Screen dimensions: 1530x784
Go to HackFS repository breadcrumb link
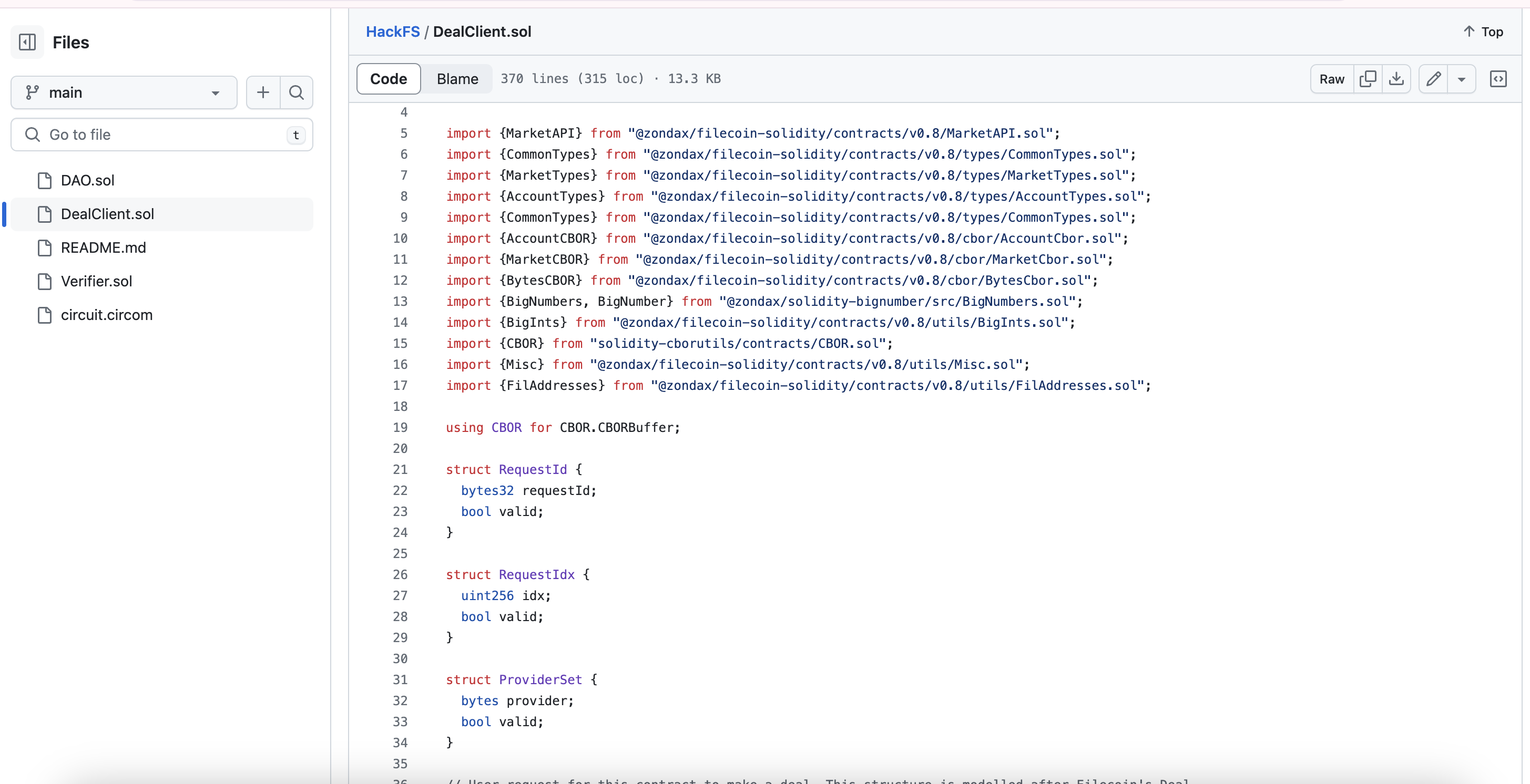click(393, 32)
